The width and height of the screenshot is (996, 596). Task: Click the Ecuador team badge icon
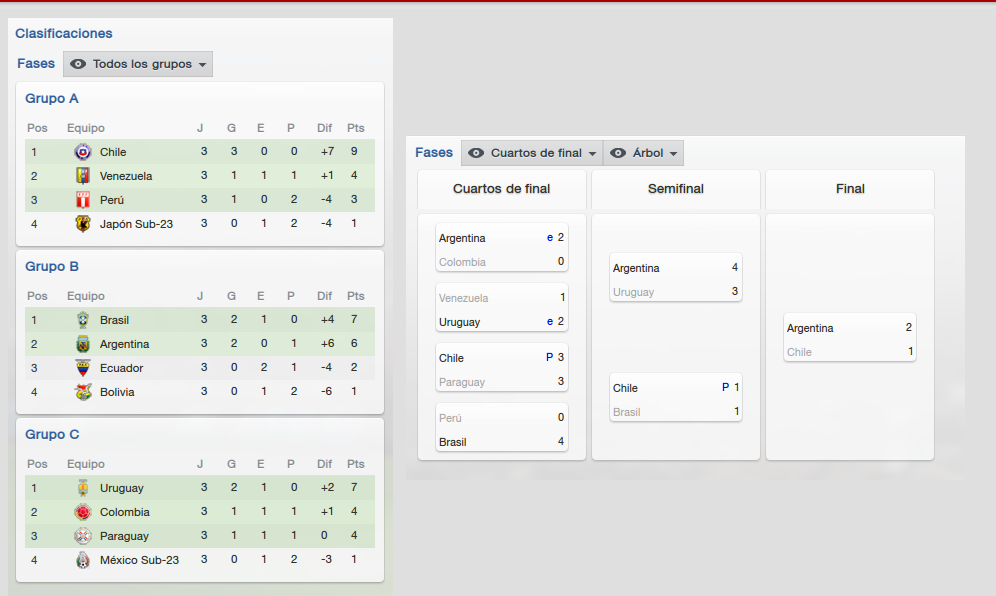click(83, 368)
